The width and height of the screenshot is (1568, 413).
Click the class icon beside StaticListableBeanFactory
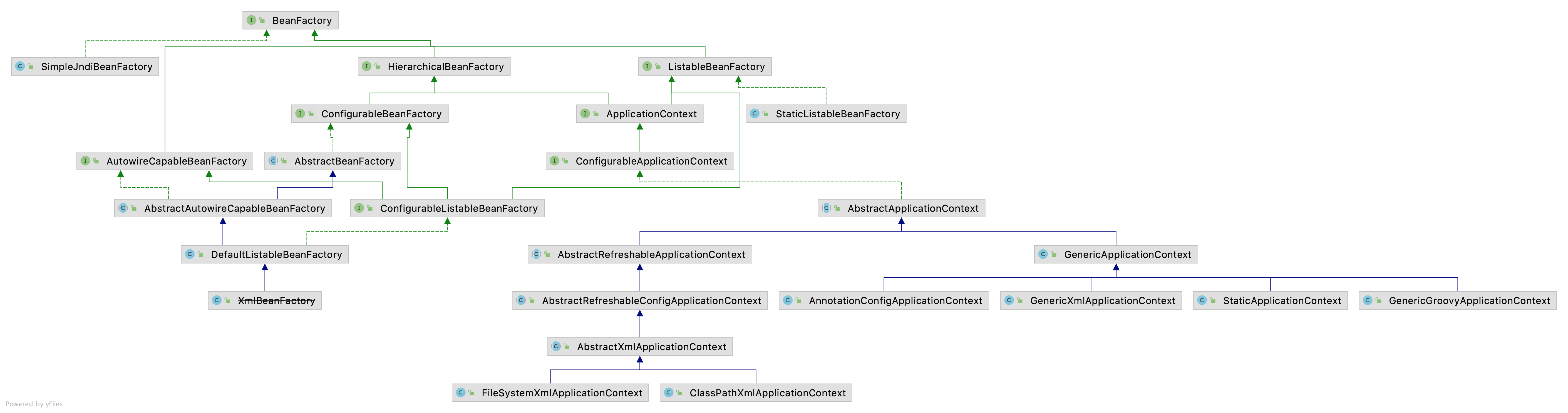tap(754, 114)
